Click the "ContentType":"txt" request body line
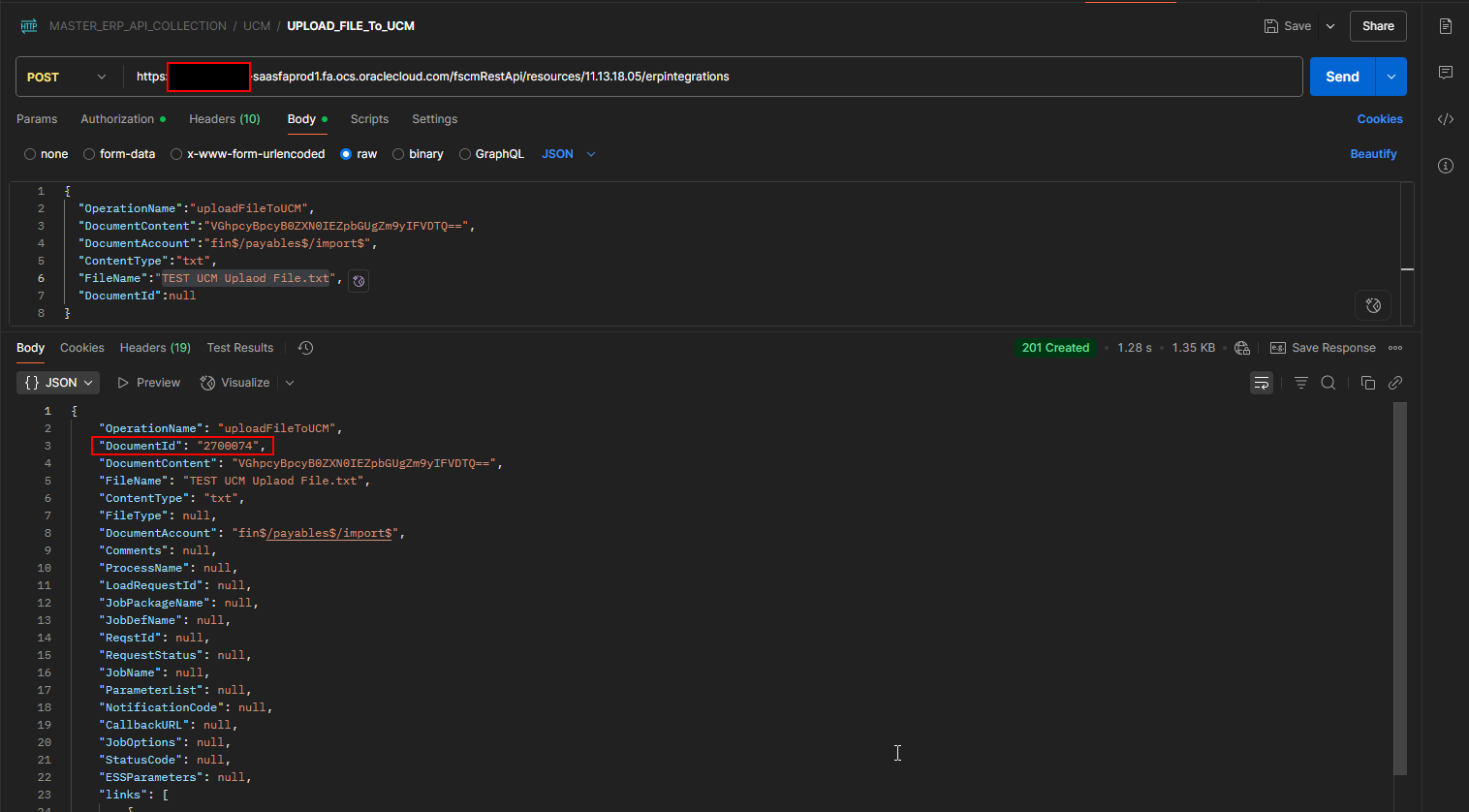The image size is (1469, 812). pyautogui.click(x=147, y=261)
